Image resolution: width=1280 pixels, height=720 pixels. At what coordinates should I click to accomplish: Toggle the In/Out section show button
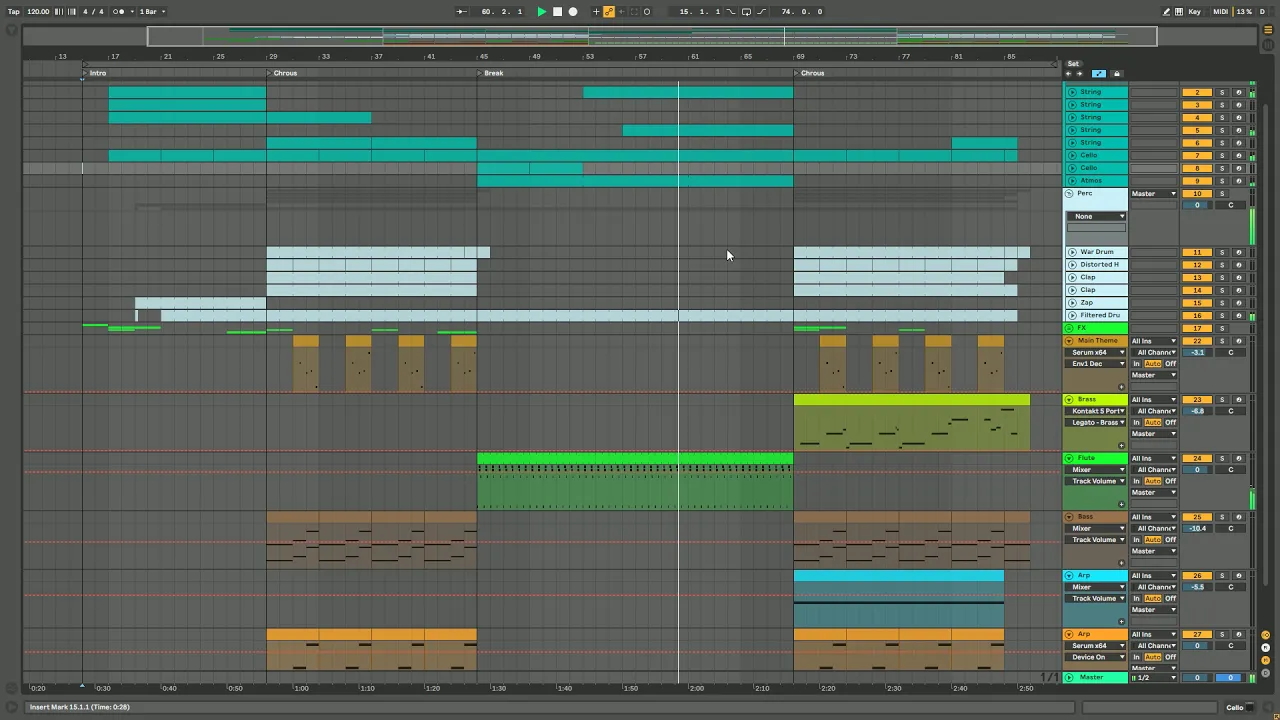pos(1266,635)
